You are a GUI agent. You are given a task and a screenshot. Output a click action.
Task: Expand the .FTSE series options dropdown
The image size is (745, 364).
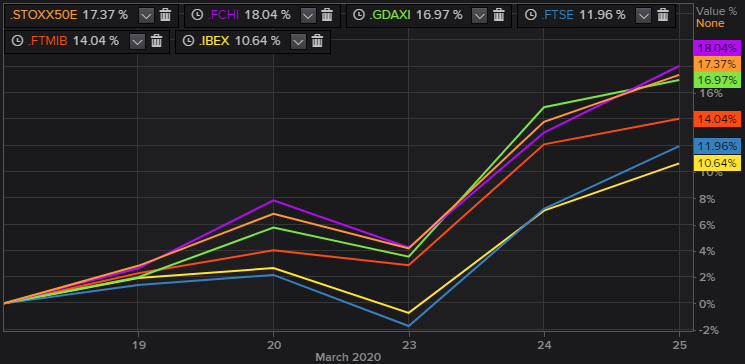[x=644, y=16]
